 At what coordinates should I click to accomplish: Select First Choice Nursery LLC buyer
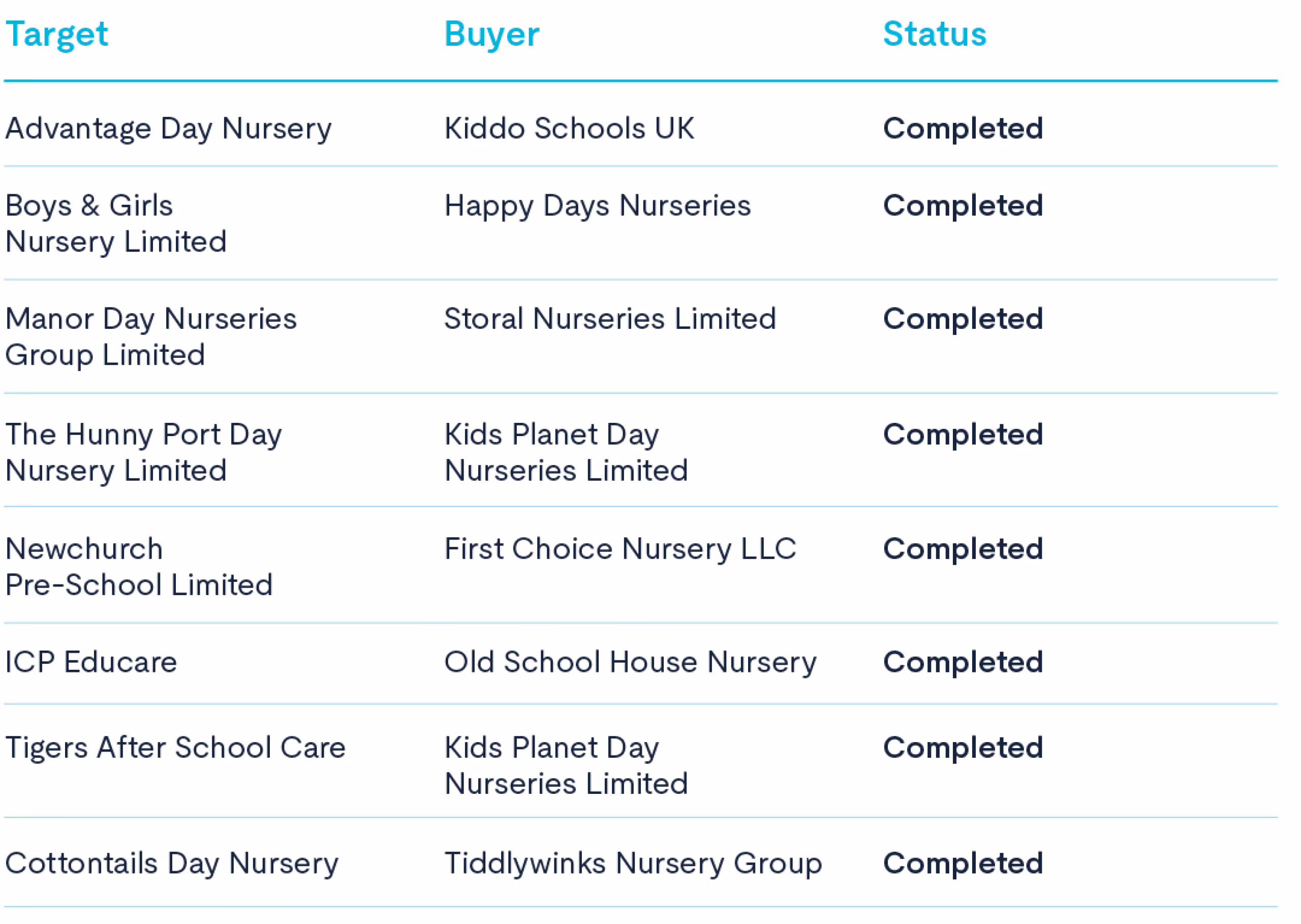[x=620, y=549]
